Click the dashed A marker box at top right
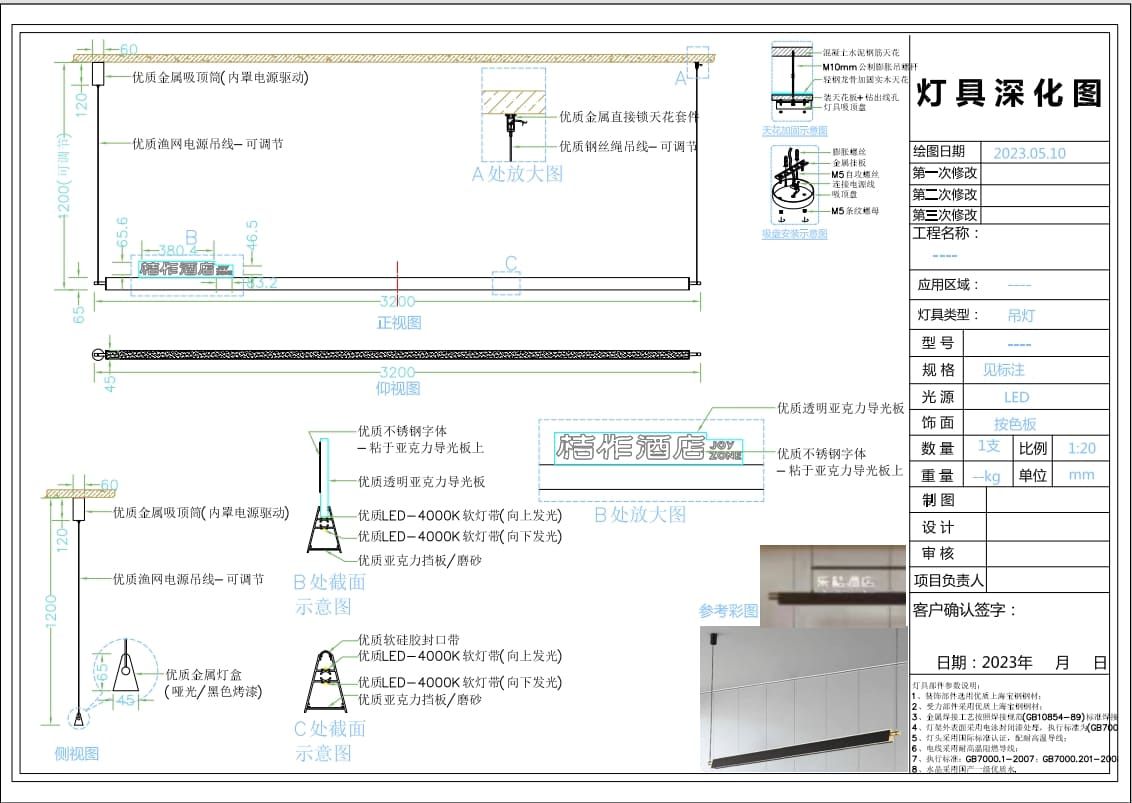Screen dimensions: 1132x803 point(698,61)
